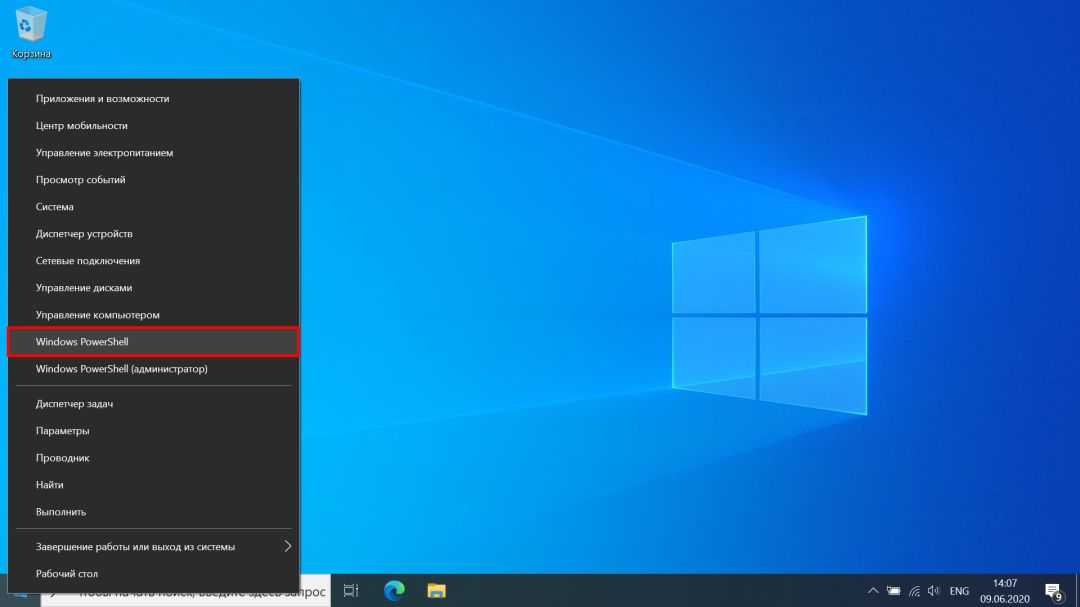The height and width of the screenshot is (607, 1080).
Task: Open the Recycle Bin desktop icon
Action: [32, 30]
